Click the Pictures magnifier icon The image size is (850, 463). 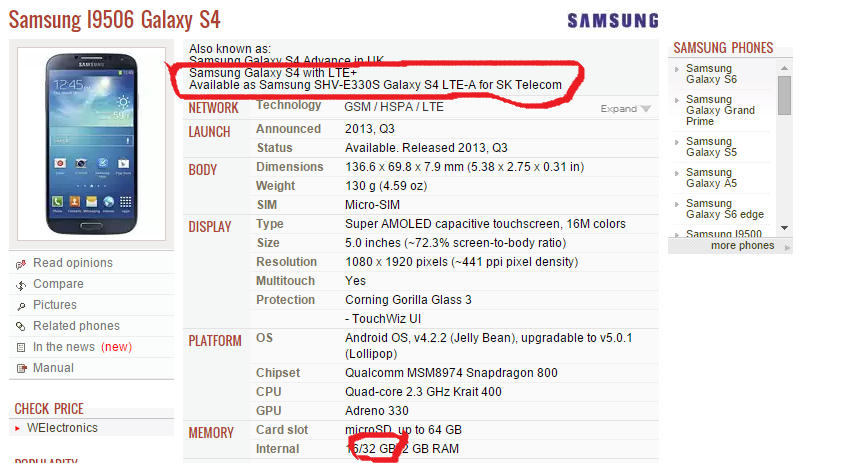pos(21,306)
